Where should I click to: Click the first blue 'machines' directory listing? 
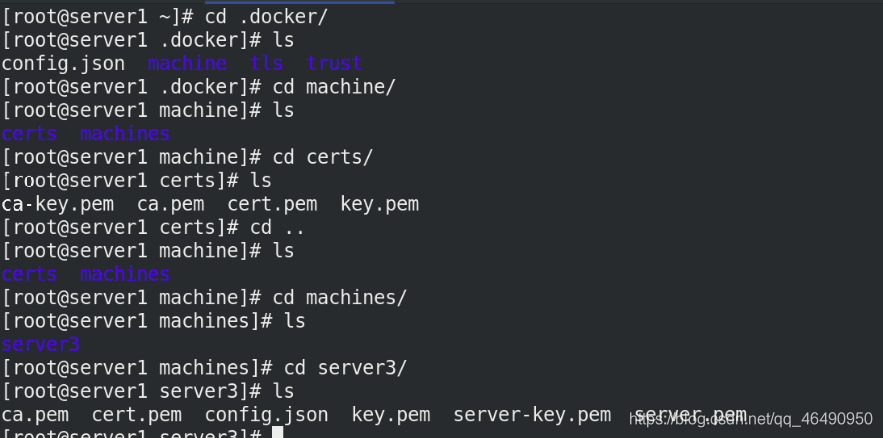125,134
